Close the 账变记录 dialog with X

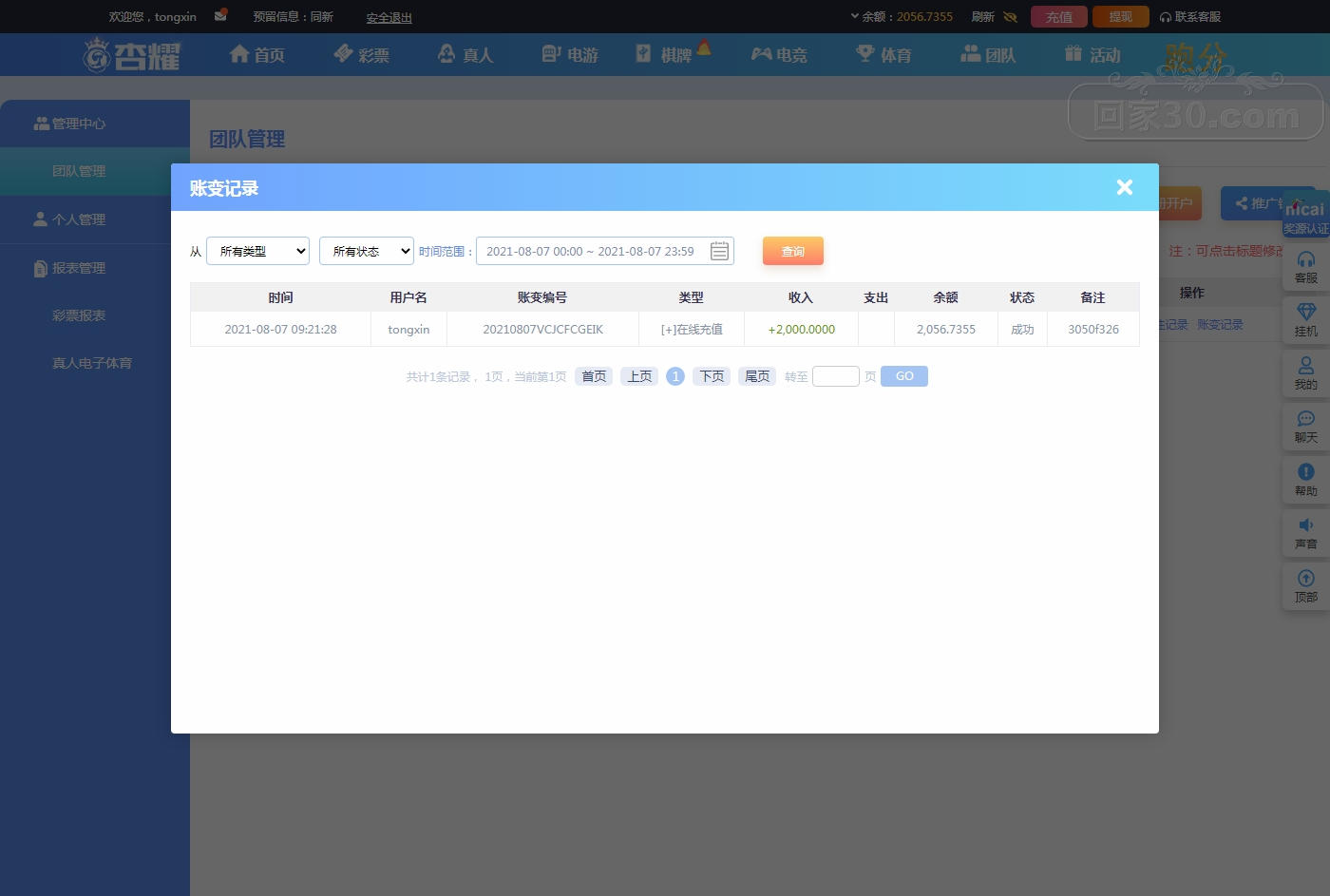click(1125, 187)
